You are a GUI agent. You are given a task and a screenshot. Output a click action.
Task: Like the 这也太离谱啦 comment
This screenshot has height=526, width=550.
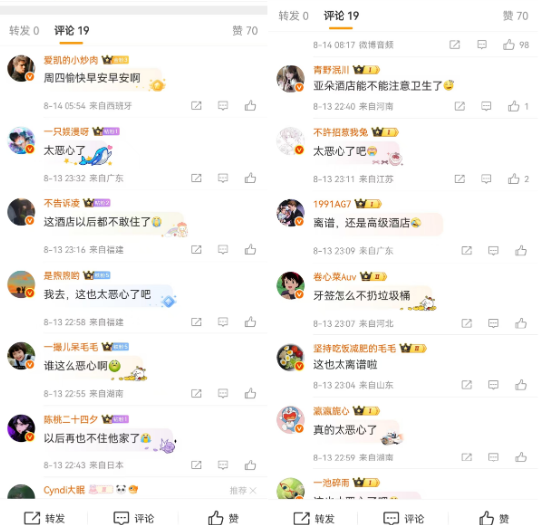point(521,385)
